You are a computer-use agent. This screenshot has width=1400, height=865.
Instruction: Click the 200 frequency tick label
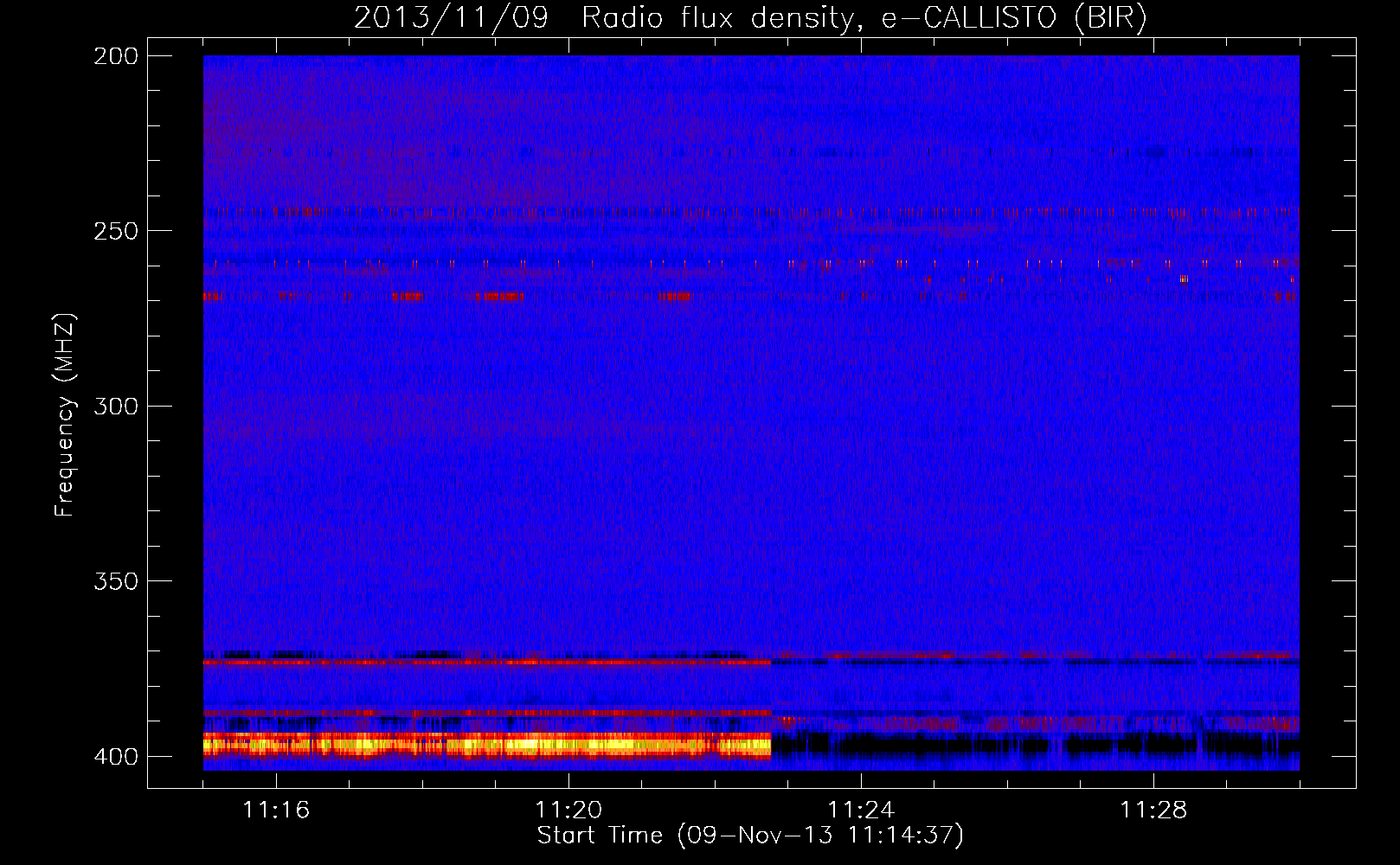click(116, 56)
